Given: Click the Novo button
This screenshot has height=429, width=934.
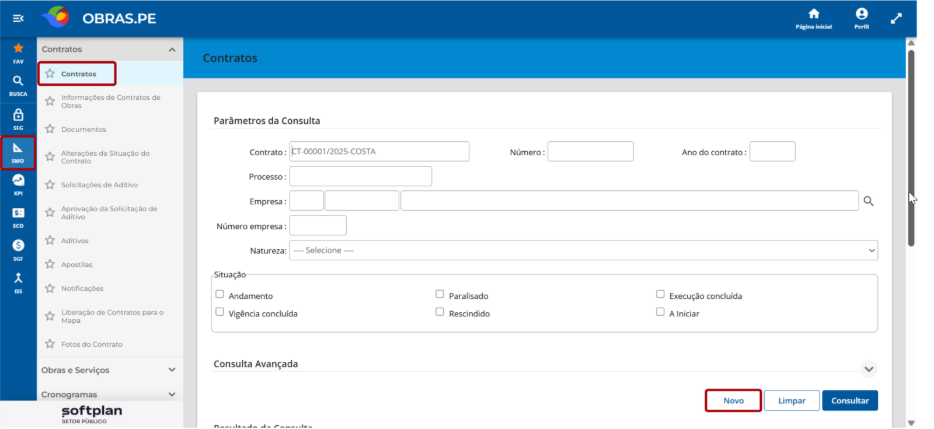Looking at the screenshot, I should tap(733, 400).
